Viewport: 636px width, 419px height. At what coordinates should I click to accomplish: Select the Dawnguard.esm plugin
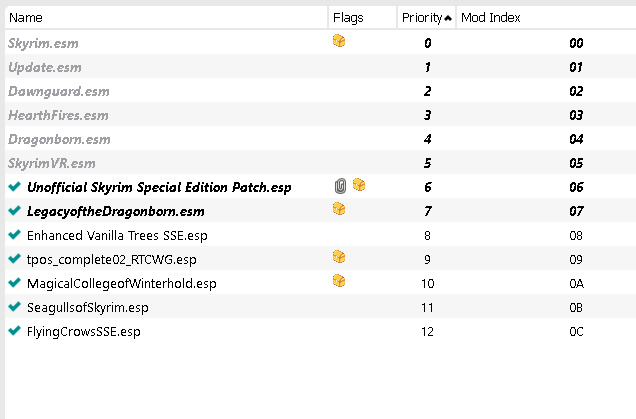click(59, 92)
